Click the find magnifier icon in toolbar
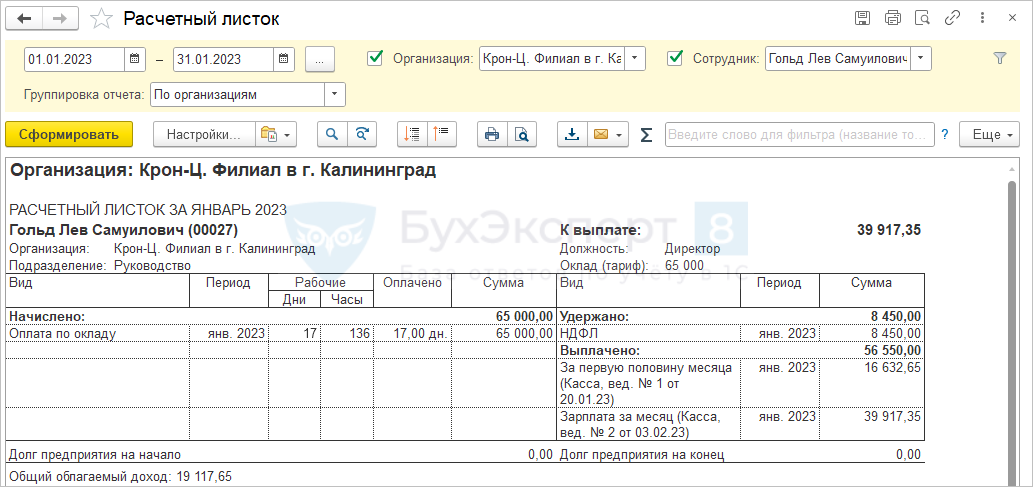1033x487 pixels. [332, 134]
